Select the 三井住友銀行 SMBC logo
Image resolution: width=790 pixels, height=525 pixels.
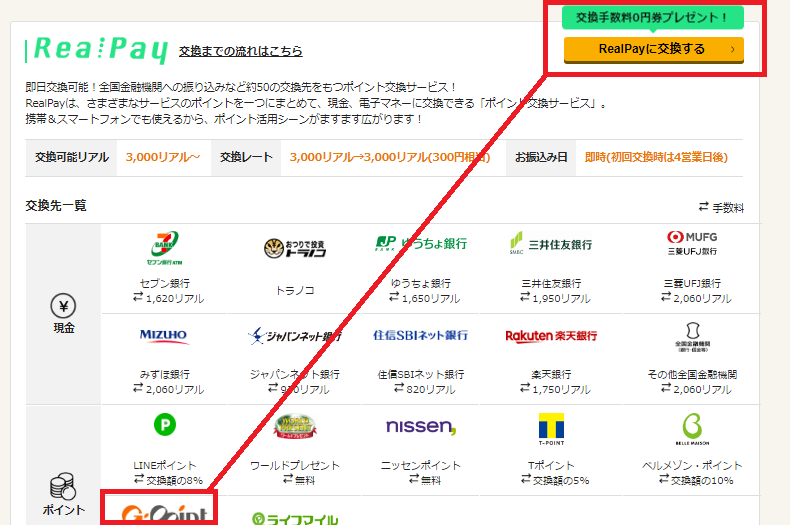551,244
